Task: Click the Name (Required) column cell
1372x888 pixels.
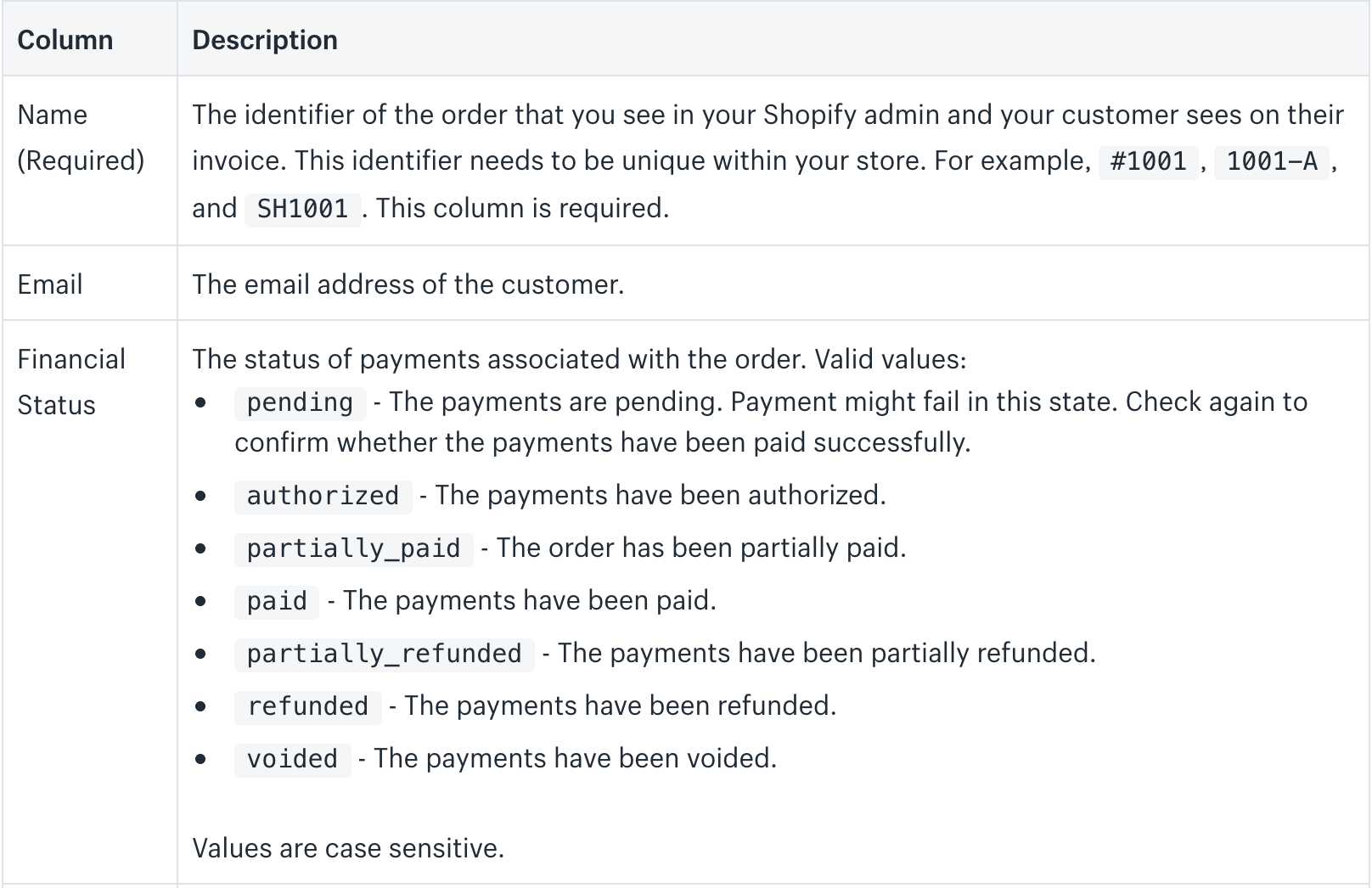Action: [x=89, y=160]
